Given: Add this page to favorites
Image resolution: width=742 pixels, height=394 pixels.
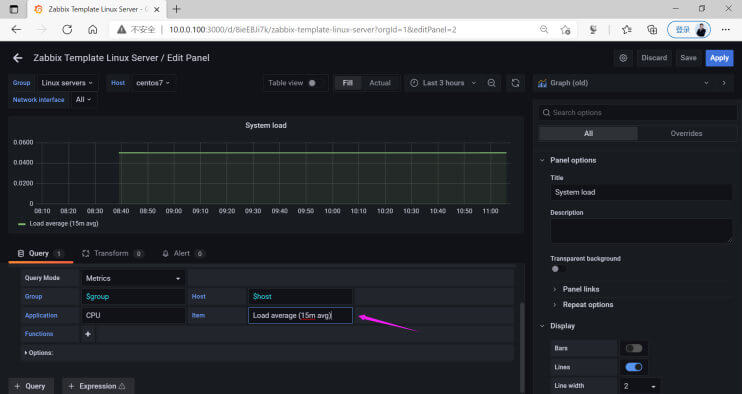Looking at the screenshot, I should 565,29.
